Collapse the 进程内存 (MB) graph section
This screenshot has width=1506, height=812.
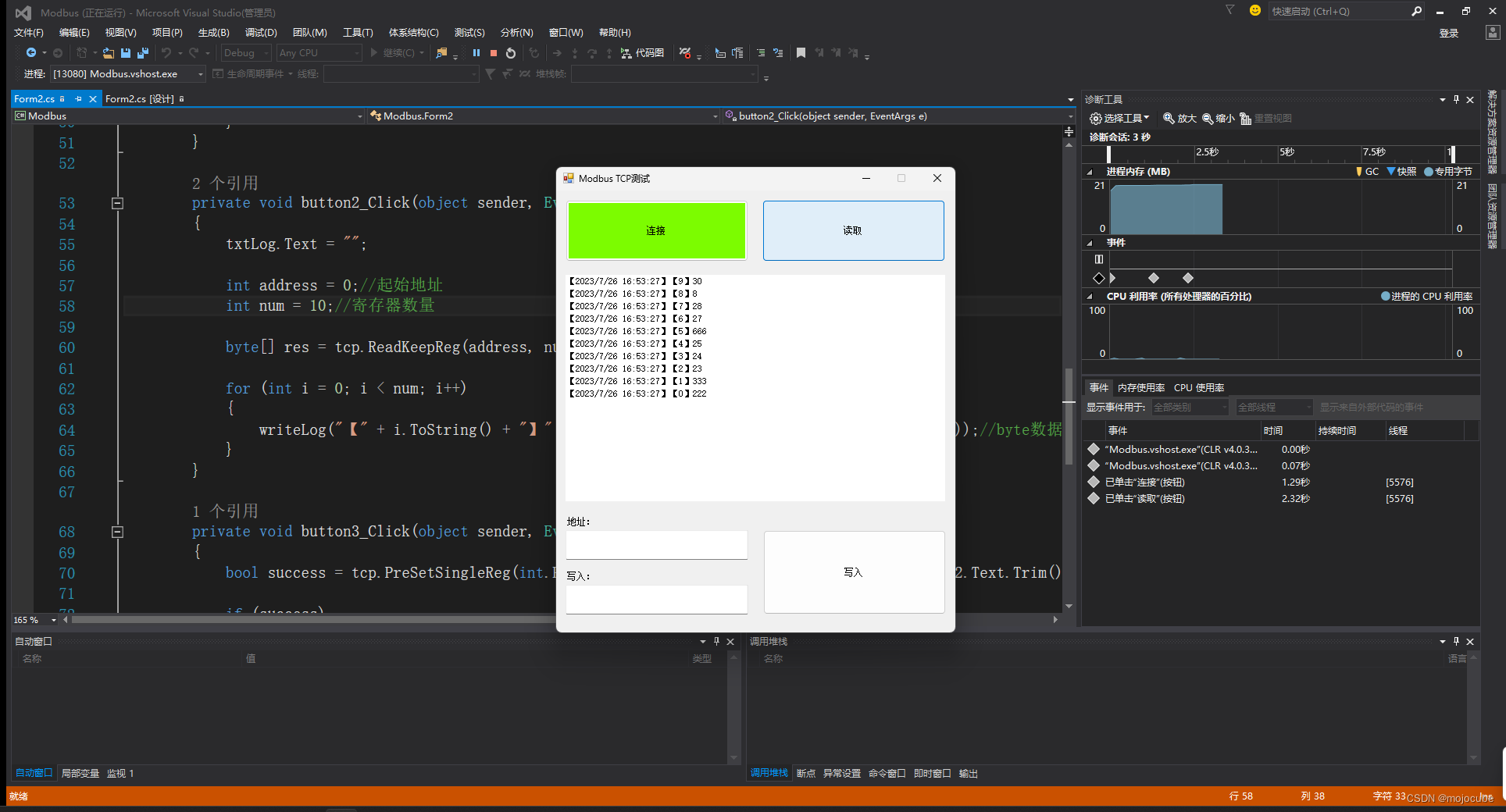click(x=1090, y=172)
